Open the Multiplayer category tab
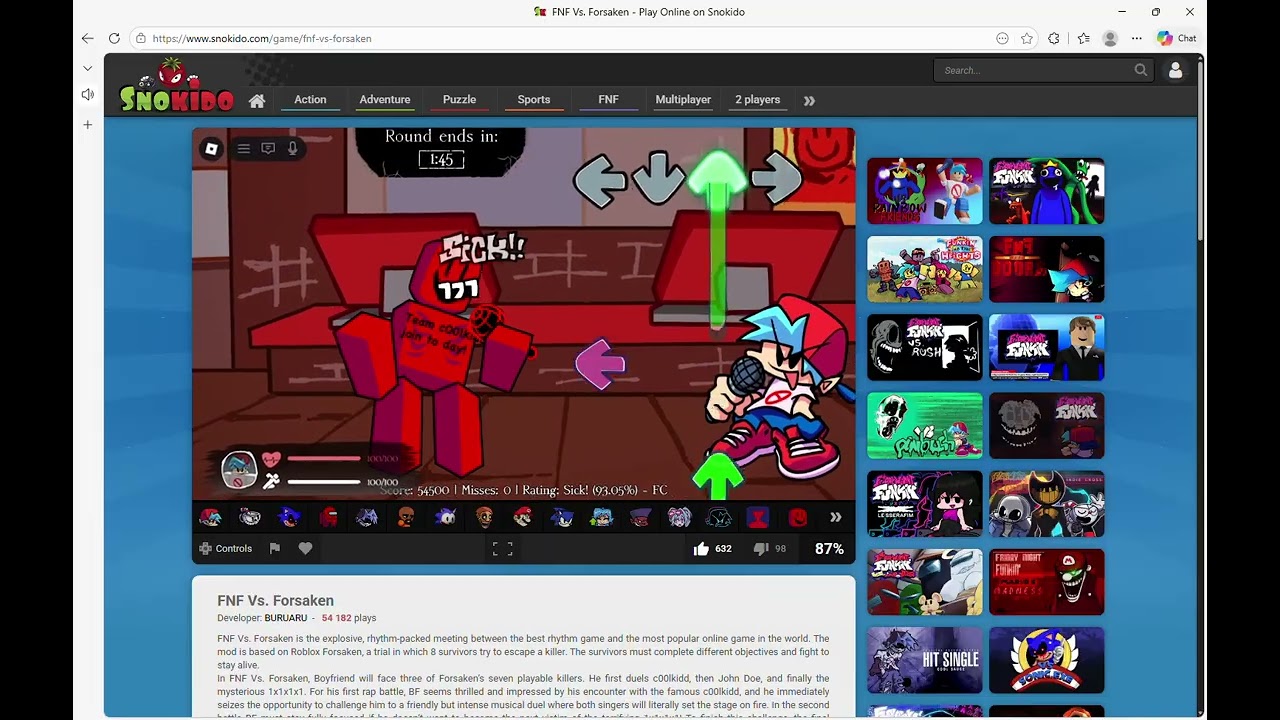The image size is (1280, 720). [x=683, y=100]
